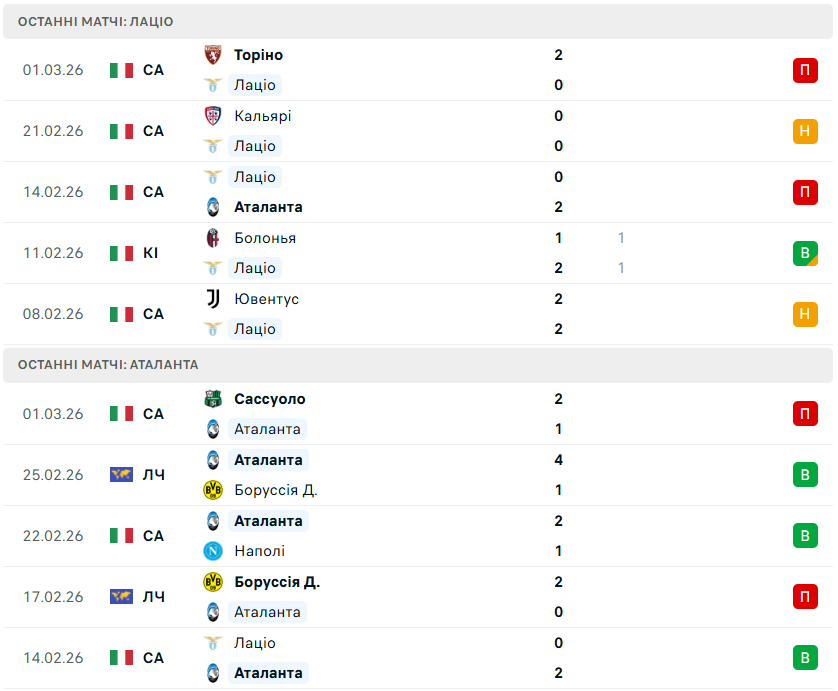This screenshot has width=838, height=691.
Task: Click orange draw badge for Cagliari match
Action: click(805, 131)
